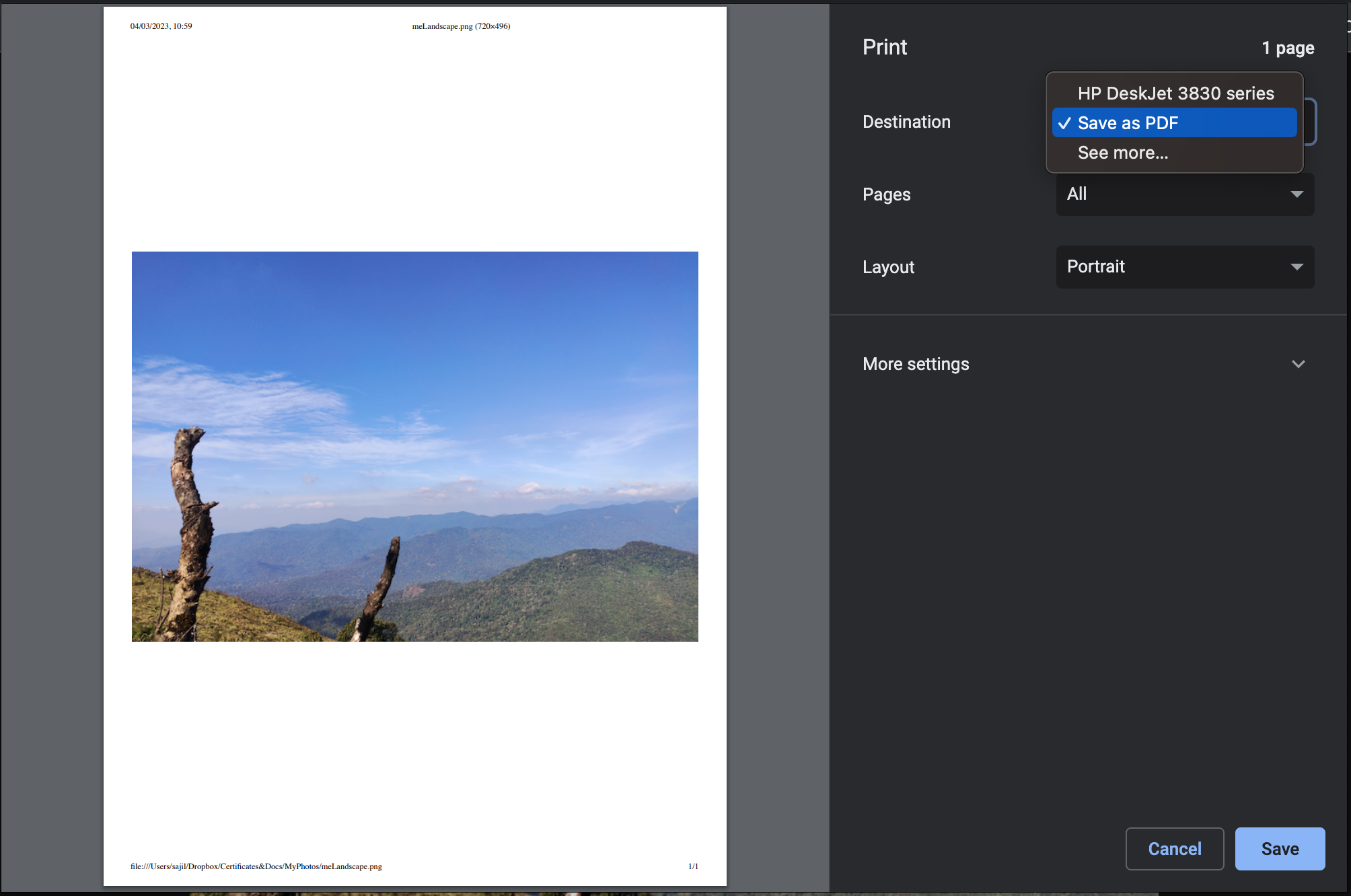The width and height of the screenshot is (1351, 896).
Task: Click the Destination label
Action: point(906,122)
